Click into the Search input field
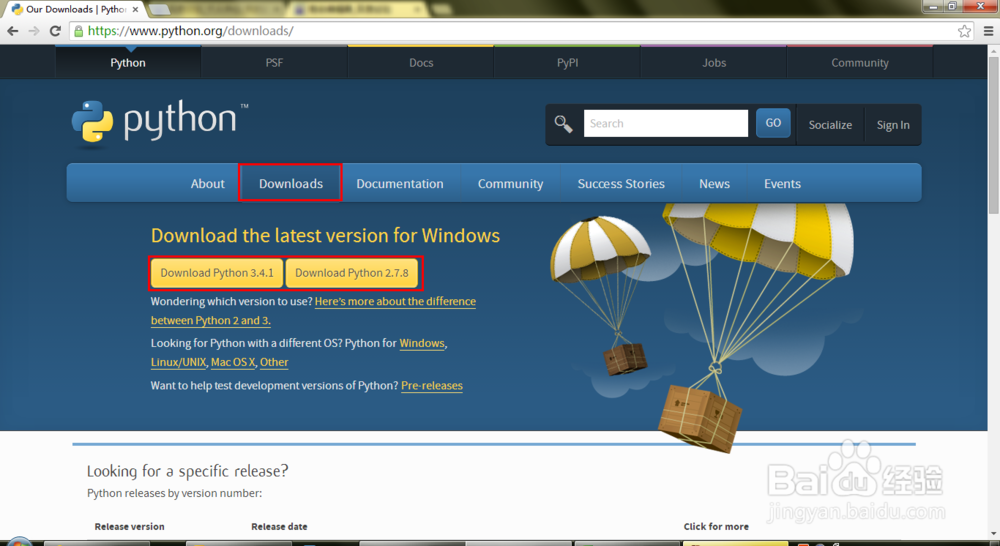 click(666, 123)
